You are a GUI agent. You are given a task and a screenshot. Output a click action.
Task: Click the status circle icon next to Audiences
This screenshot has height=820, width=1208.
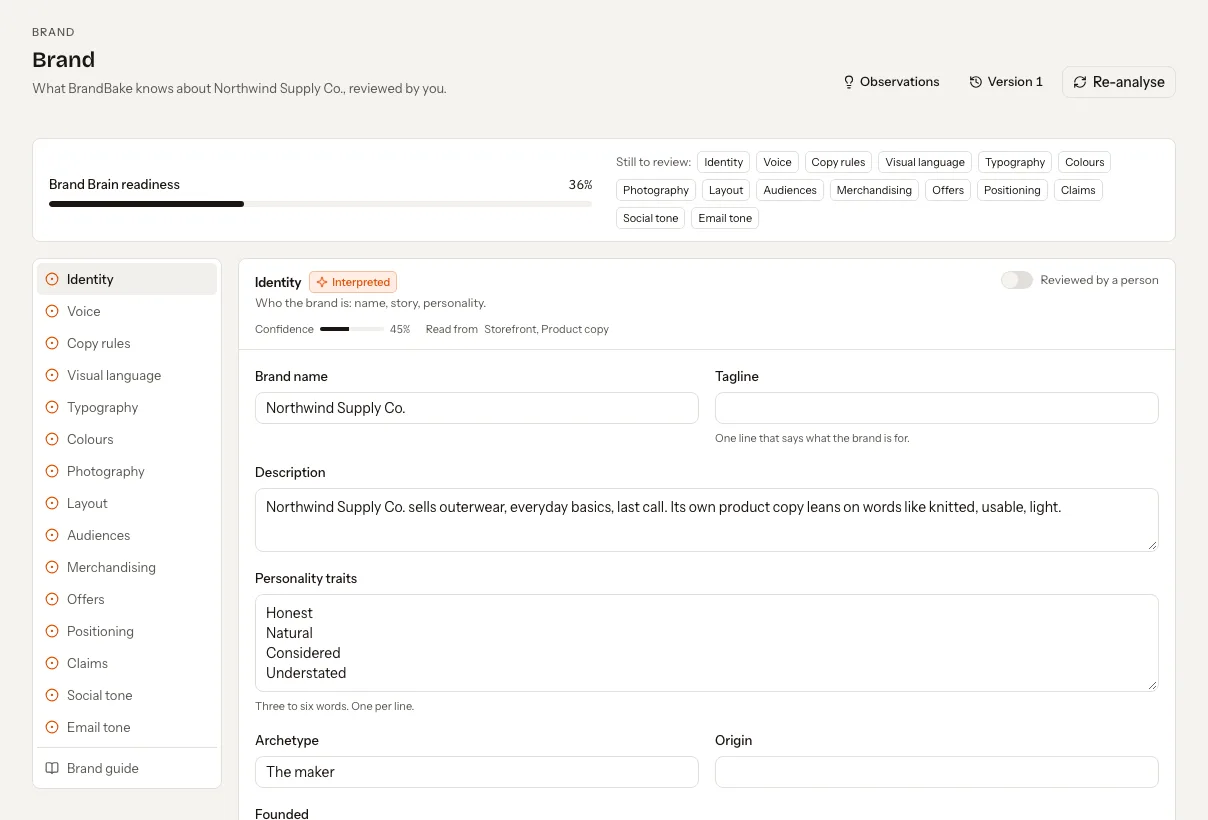coord(52,535)
